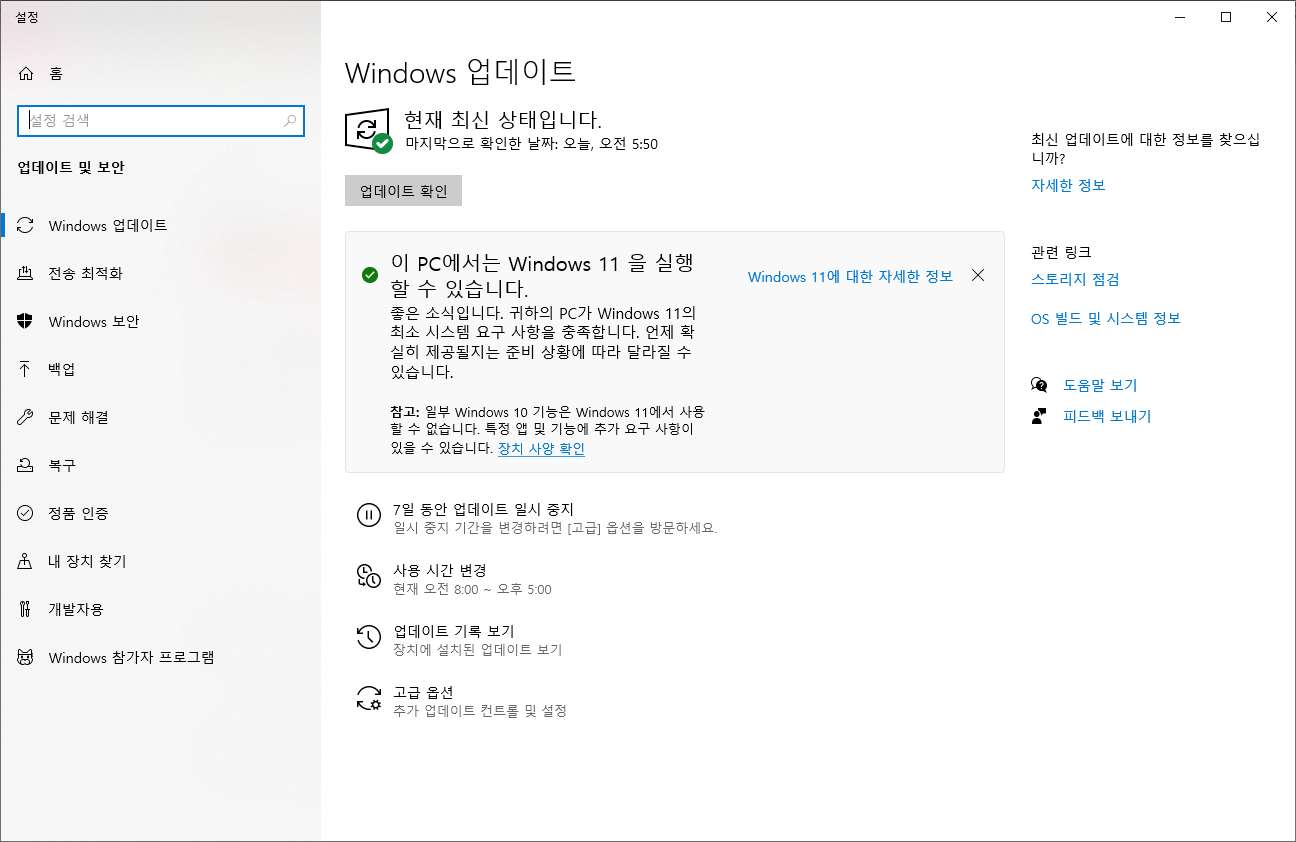Click the 복구 person icon
Image resolution: width=1296 pixels, height=842 pixels.
(26, 466)
